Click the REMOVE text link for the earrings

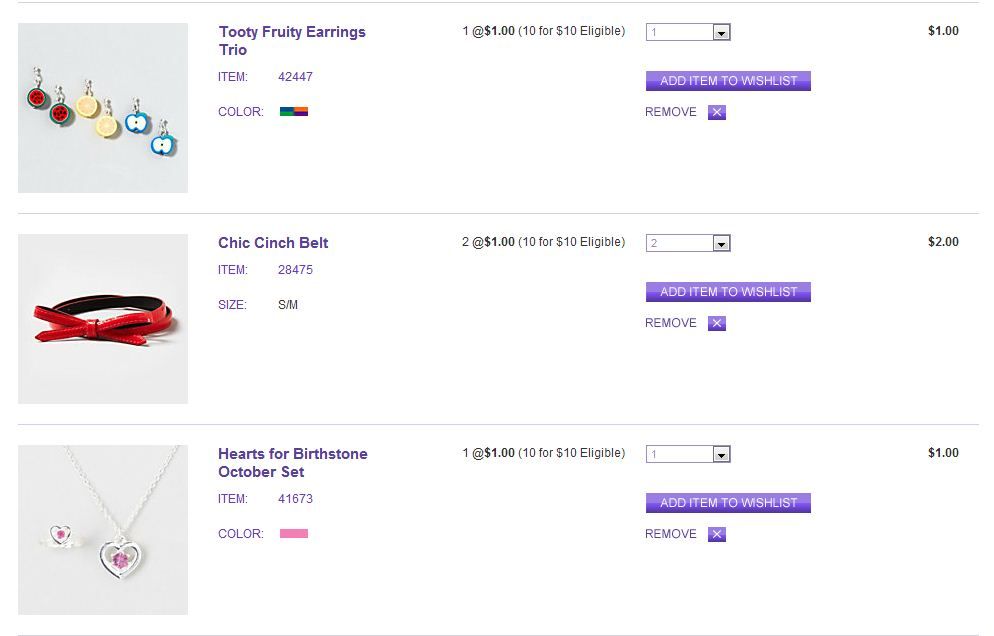point(671,112)
